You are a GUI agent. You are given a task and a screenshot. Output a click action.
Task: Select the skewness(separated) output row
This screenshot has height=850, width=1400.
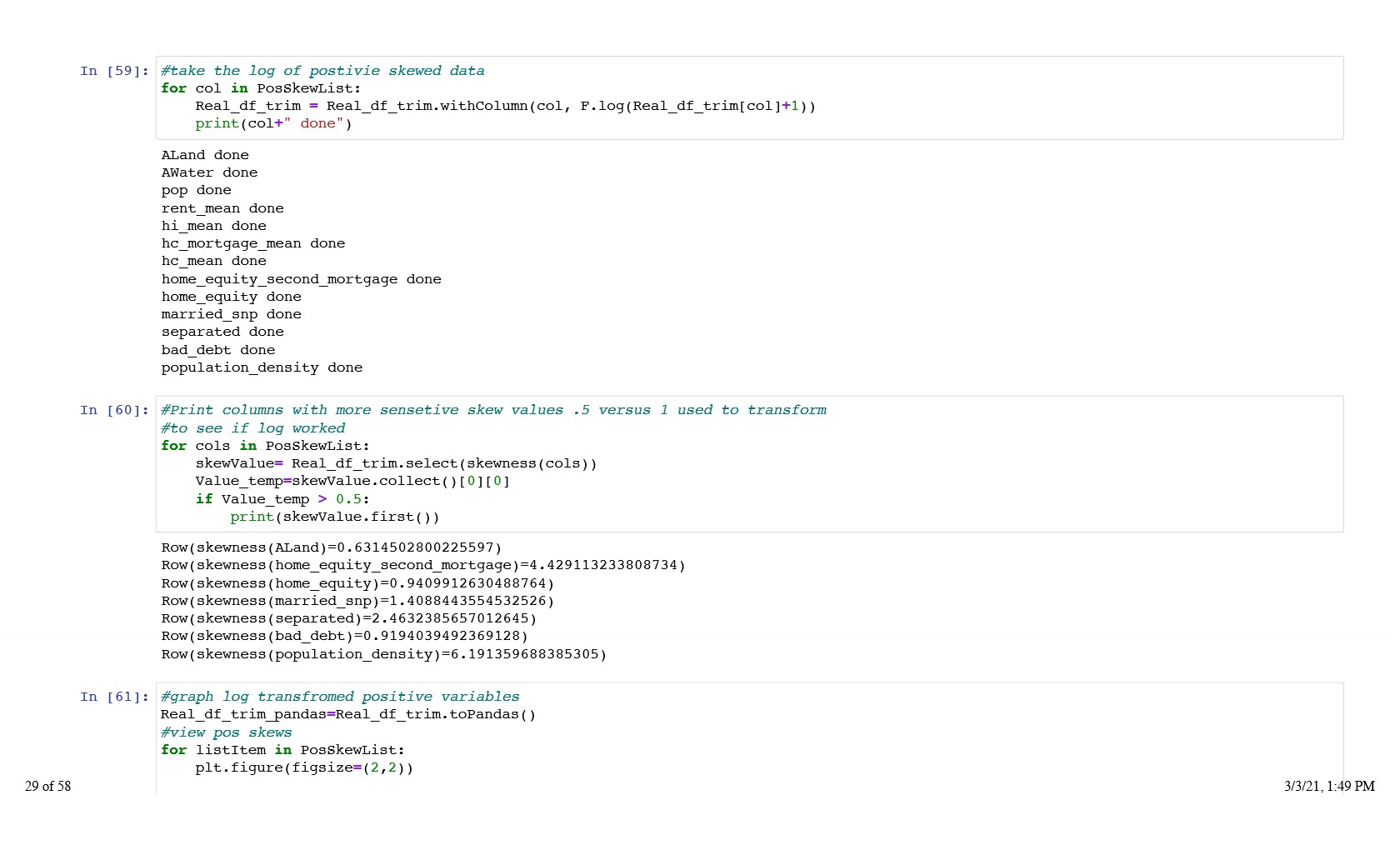pos(348,618)
